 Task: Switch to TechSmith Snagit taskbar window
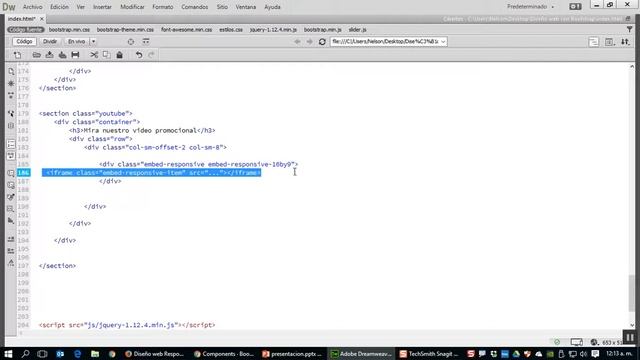[429, 353]
